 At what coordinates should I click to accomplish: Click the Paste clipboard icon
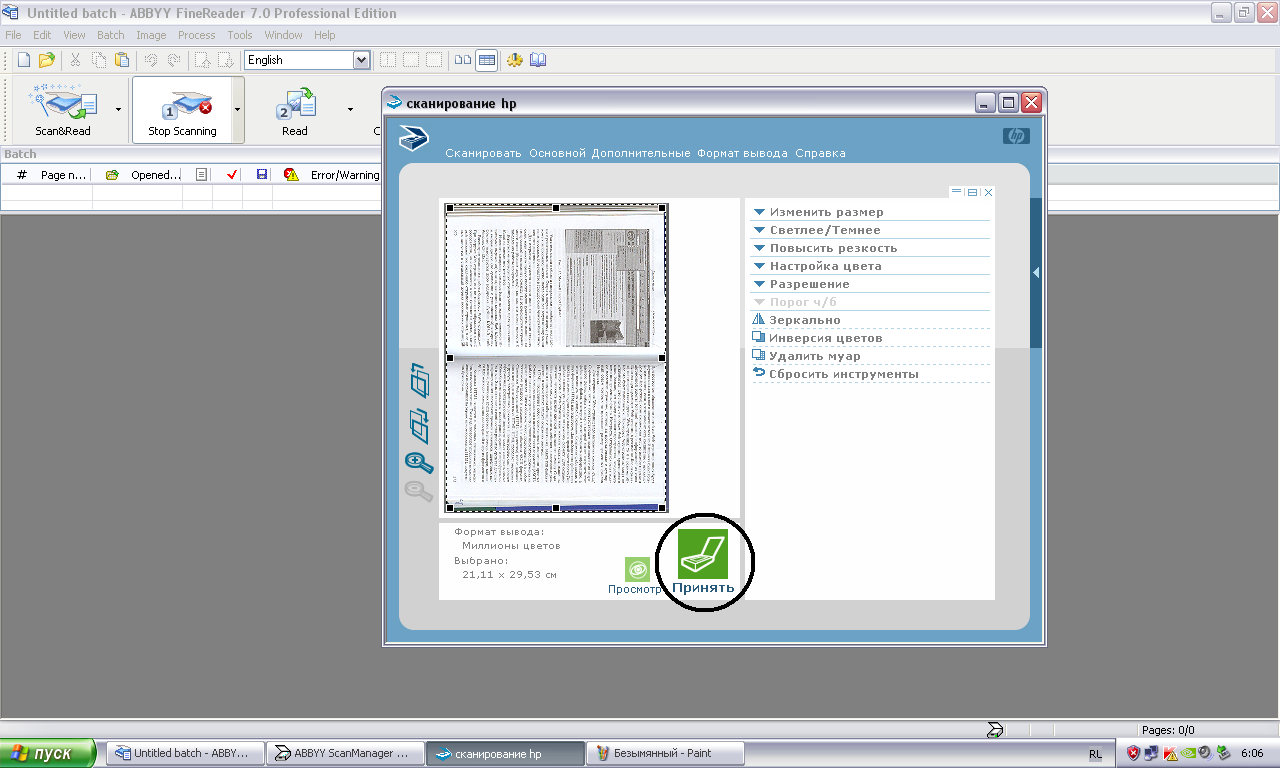pos(122,60)
